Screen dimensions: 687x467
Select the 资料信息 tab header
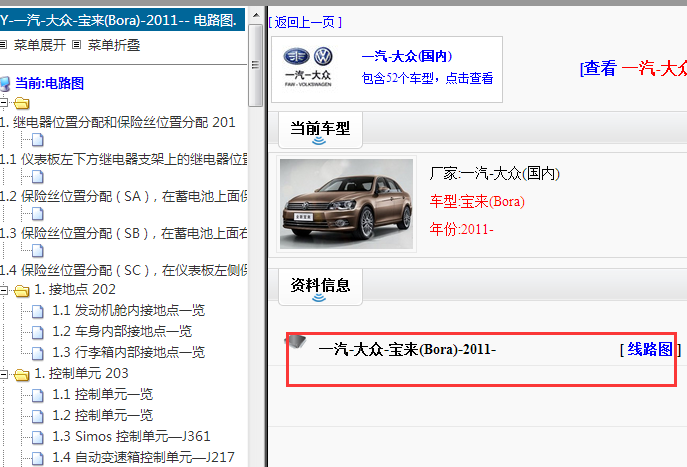click(x=320, y=287)
